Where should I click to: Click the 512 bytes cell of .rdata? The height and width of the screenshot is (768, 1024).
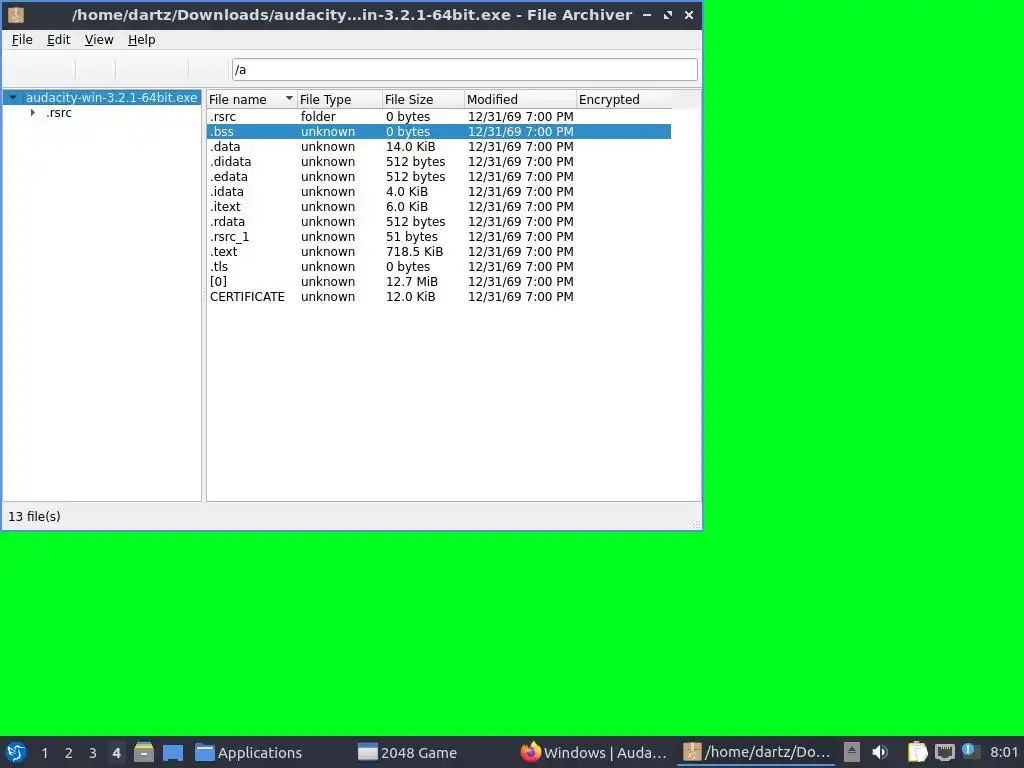[415, 221]
